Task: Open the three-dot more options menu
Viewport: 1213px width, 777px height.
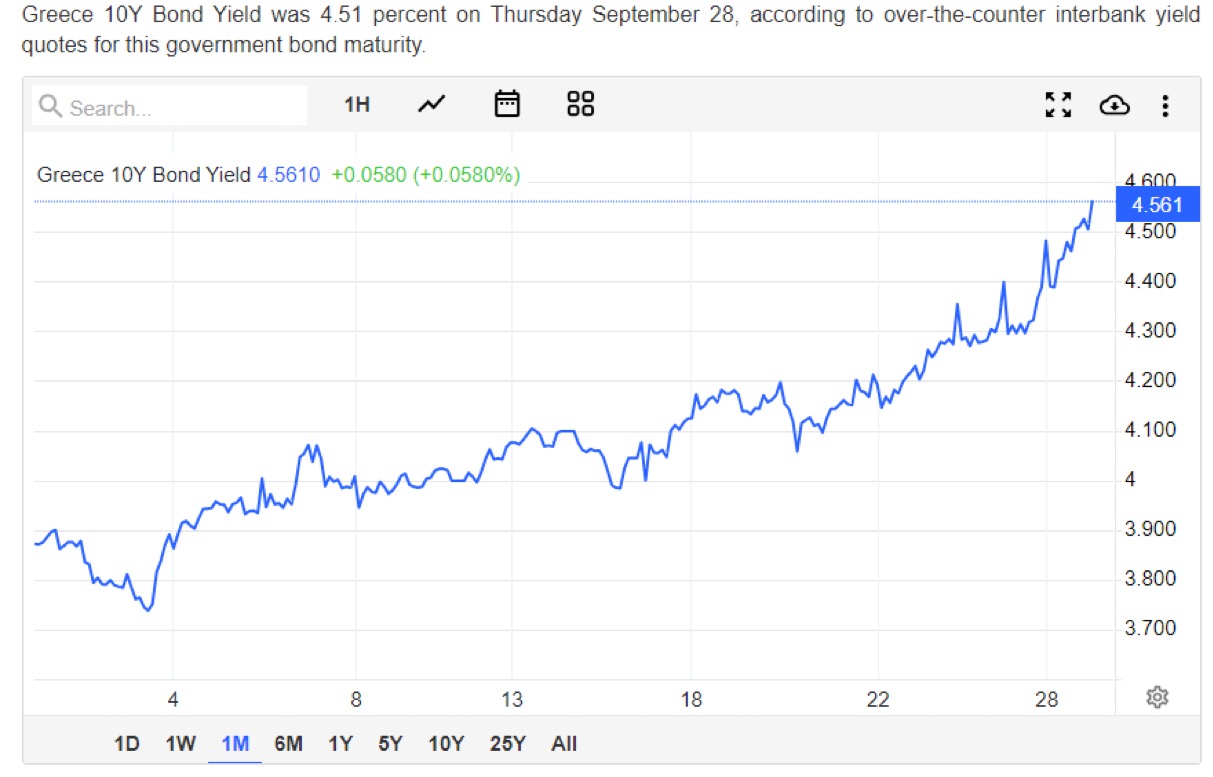Action: click(x=1165, y=105)
